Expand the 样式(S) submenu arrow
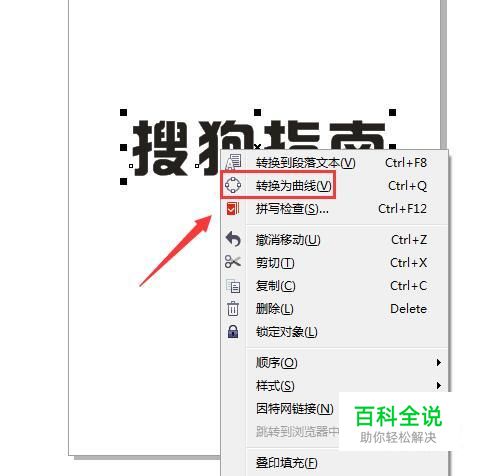485x476 pixels. coord(439,386)
